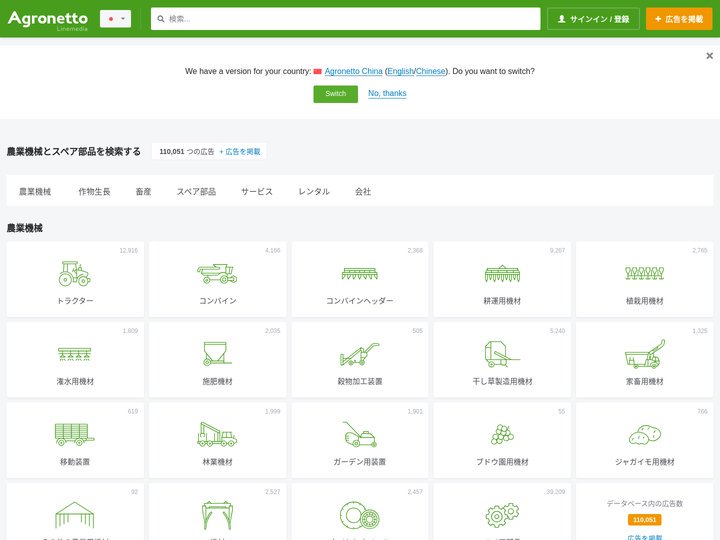
Task: Switch to the スペア部品 tab
Action: point(196,191)
